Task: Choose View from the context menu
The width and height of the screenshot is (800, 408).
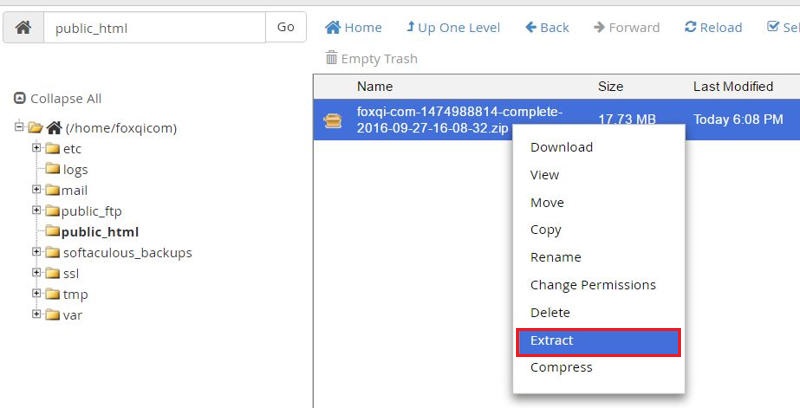Action: click(x=544, y=175)
